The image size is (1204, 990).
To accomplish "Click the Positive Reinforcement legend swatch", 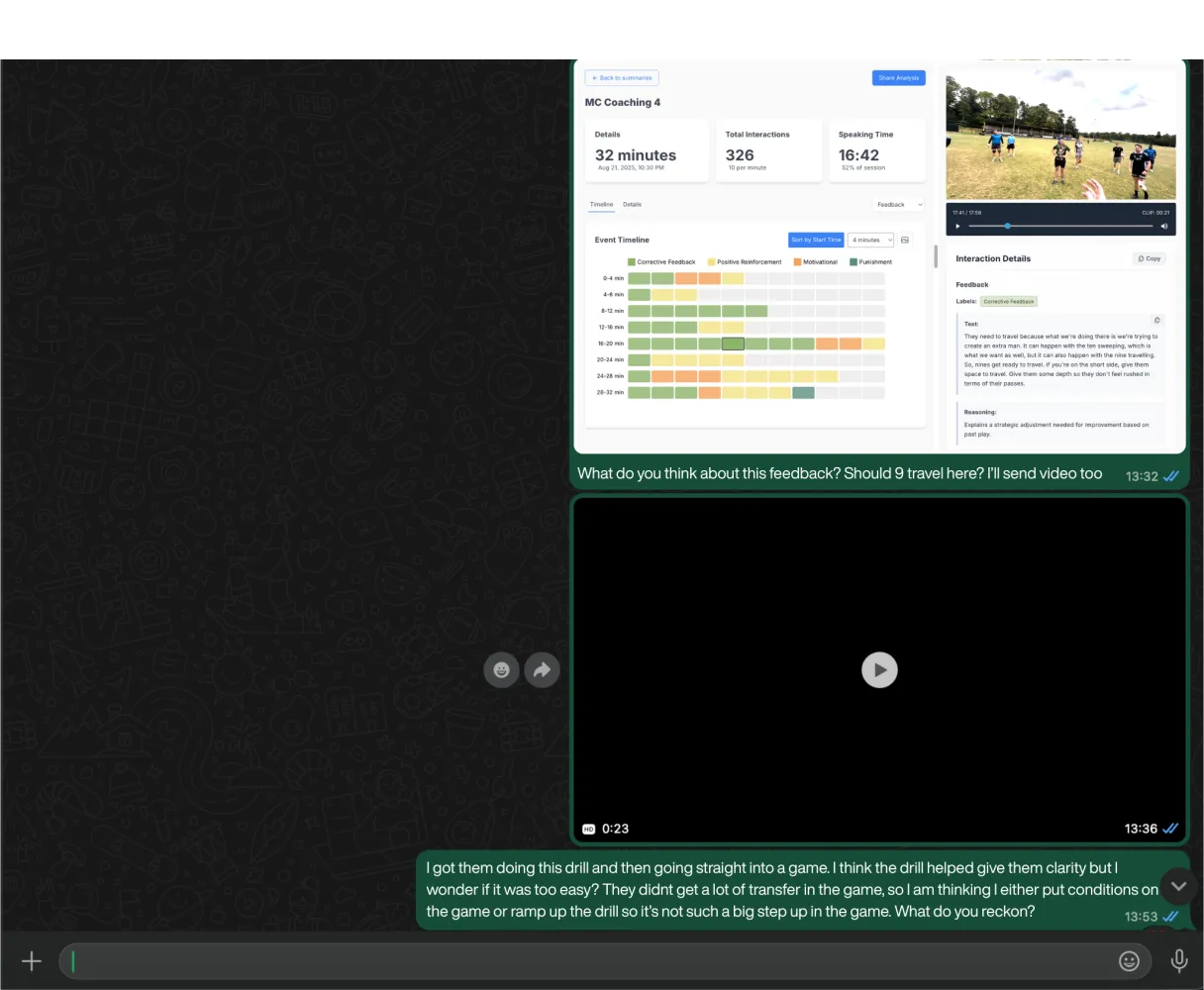I will pyautogui.click(x=711, y=262).
